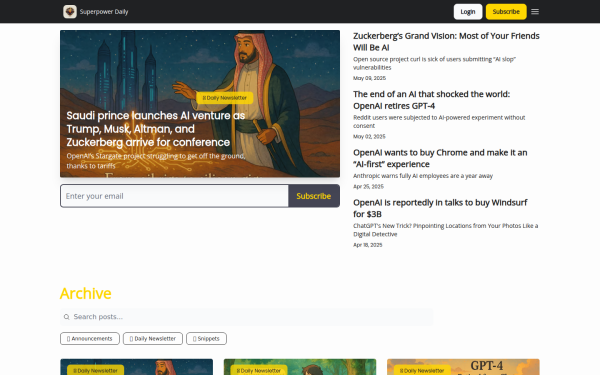The height and width of the screenshot is (375, 600).
Task: Open the middle archive card with green forest
Action: click(x=300, y=367)
